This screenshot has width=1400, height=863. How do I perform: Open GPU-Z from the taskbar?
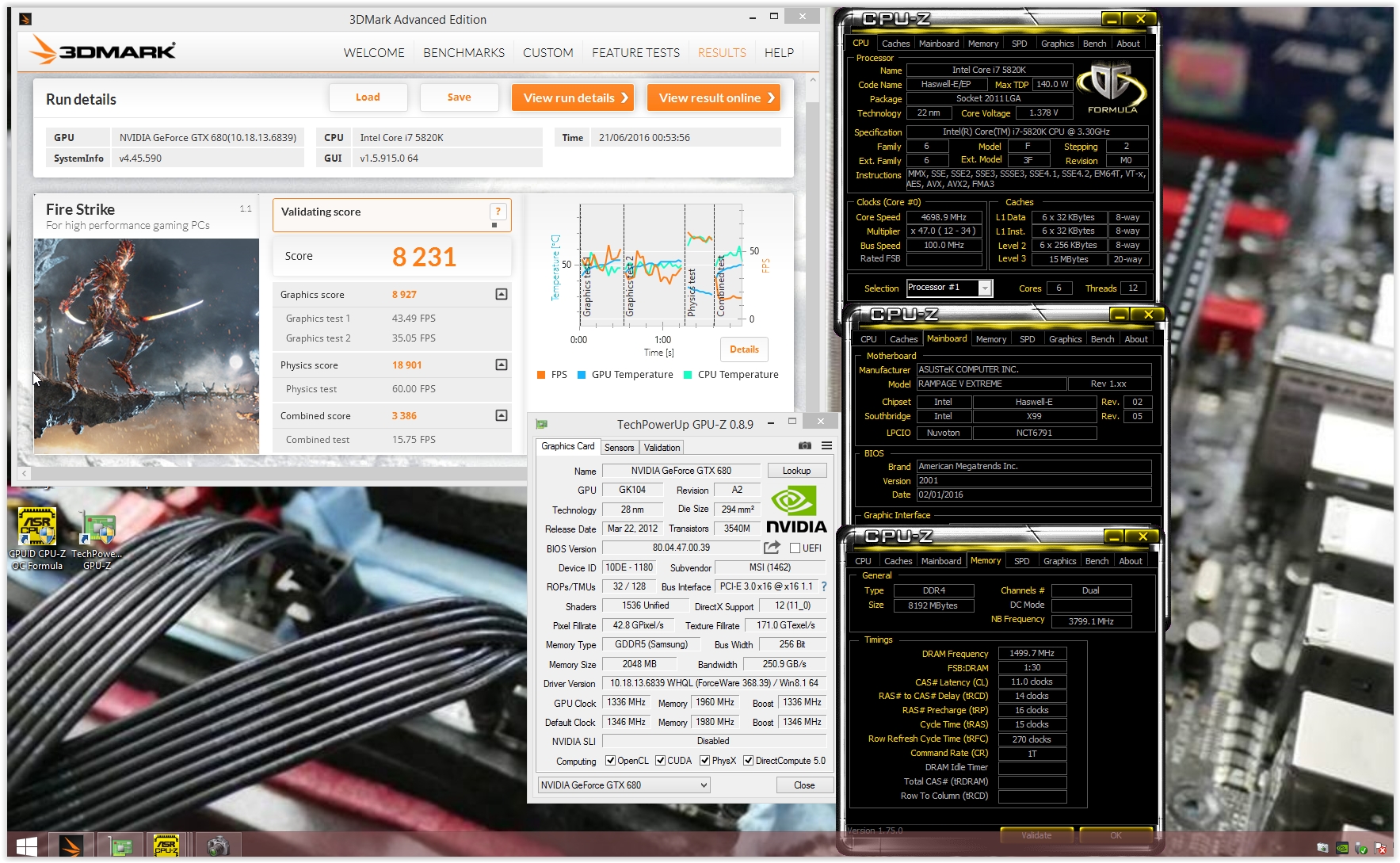(x=120, y=846)
